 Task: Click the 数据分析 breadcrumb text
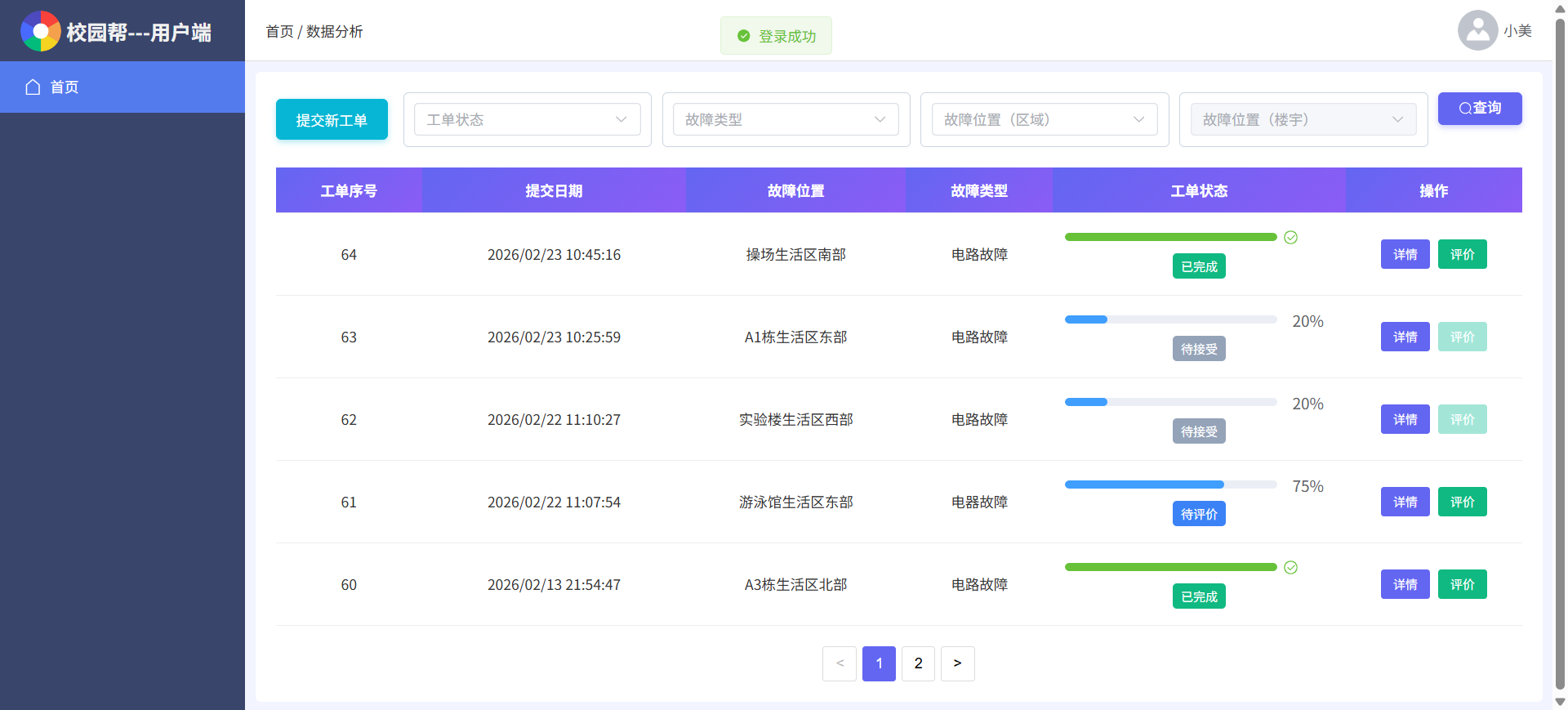pyautogui.click(x=335, y=31)
